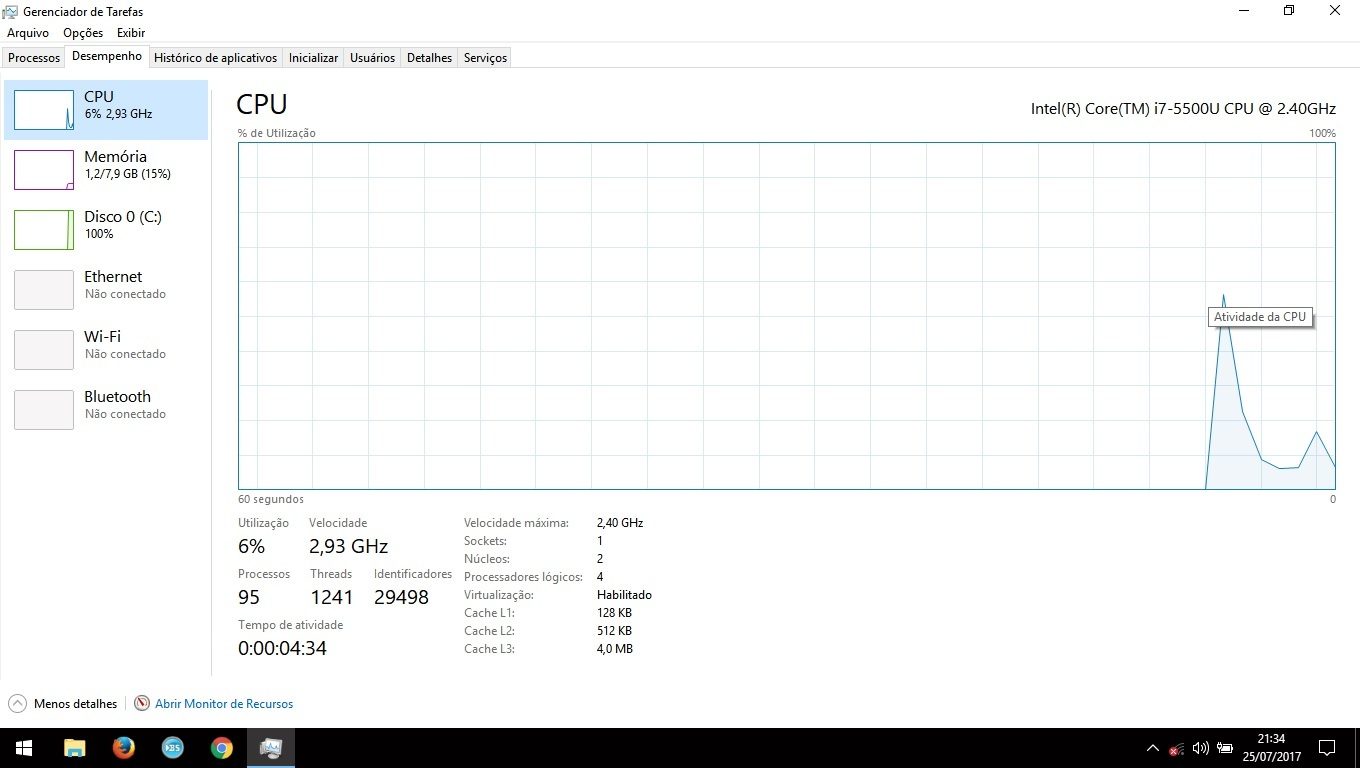This screenshot has width=1360, height=768.
Task: Show hidden system tray icons
Action: (1152, 748)
